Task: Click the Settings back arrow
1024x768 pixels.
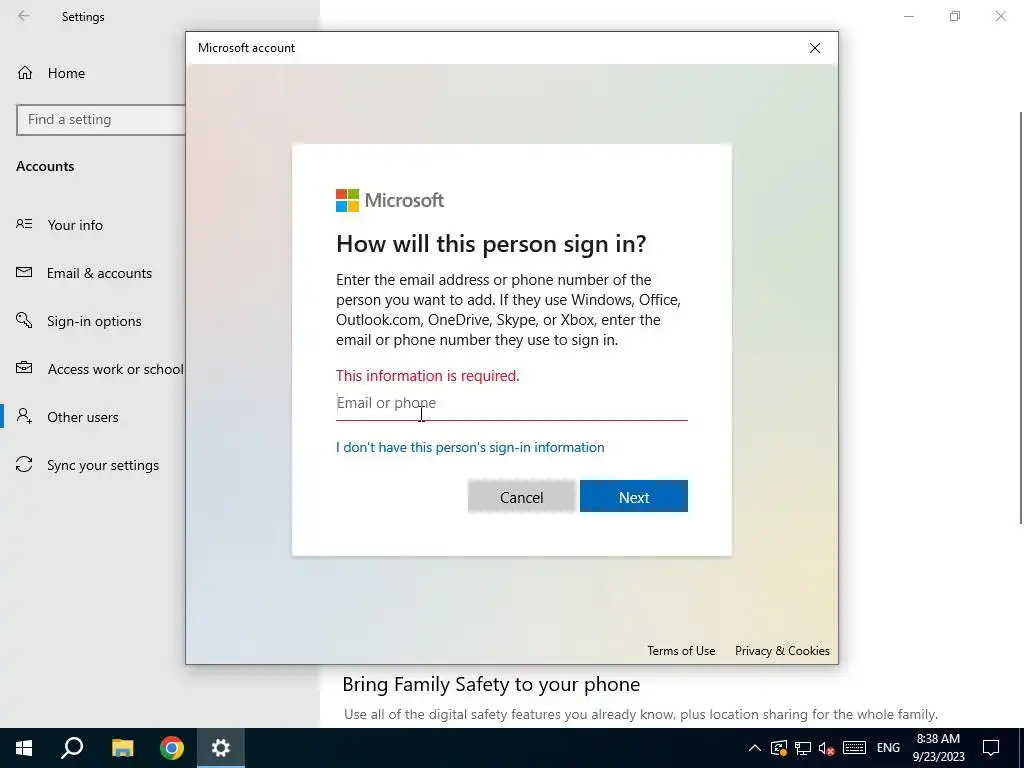Action: [x=24, y=16]
